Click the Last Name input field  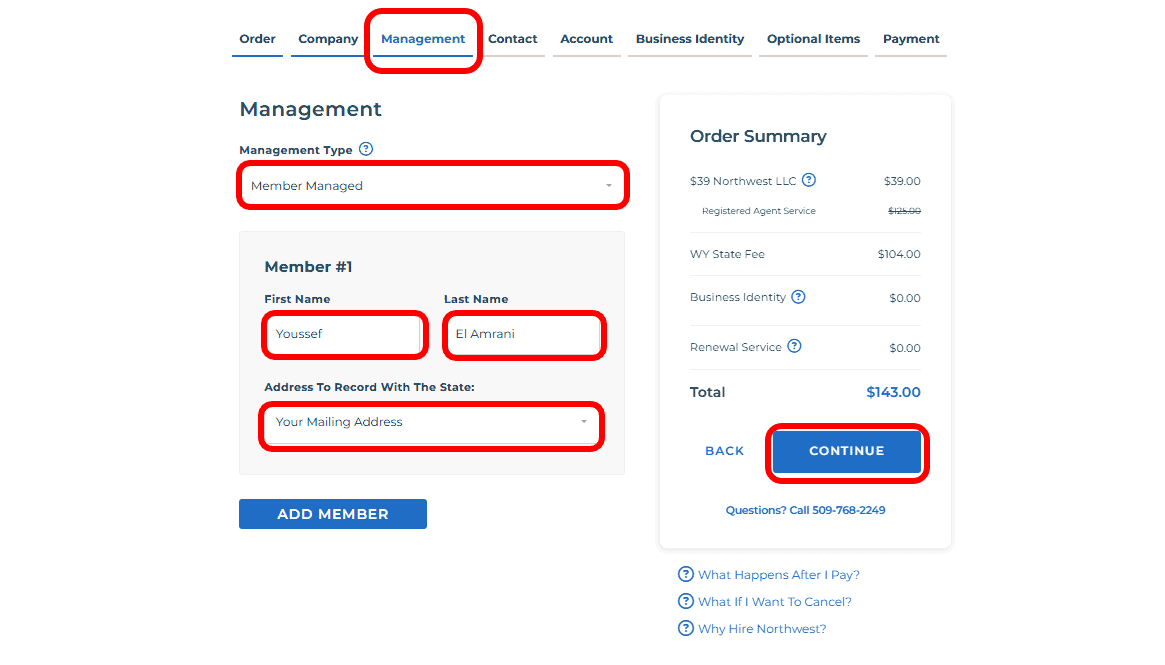click(523, 334)
